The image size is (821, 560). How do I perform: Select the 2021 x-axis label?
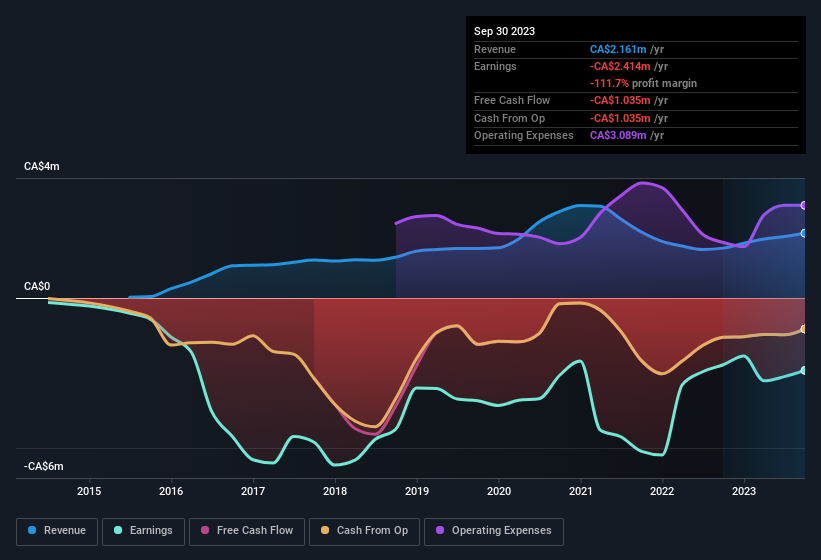tap(581, 491)
